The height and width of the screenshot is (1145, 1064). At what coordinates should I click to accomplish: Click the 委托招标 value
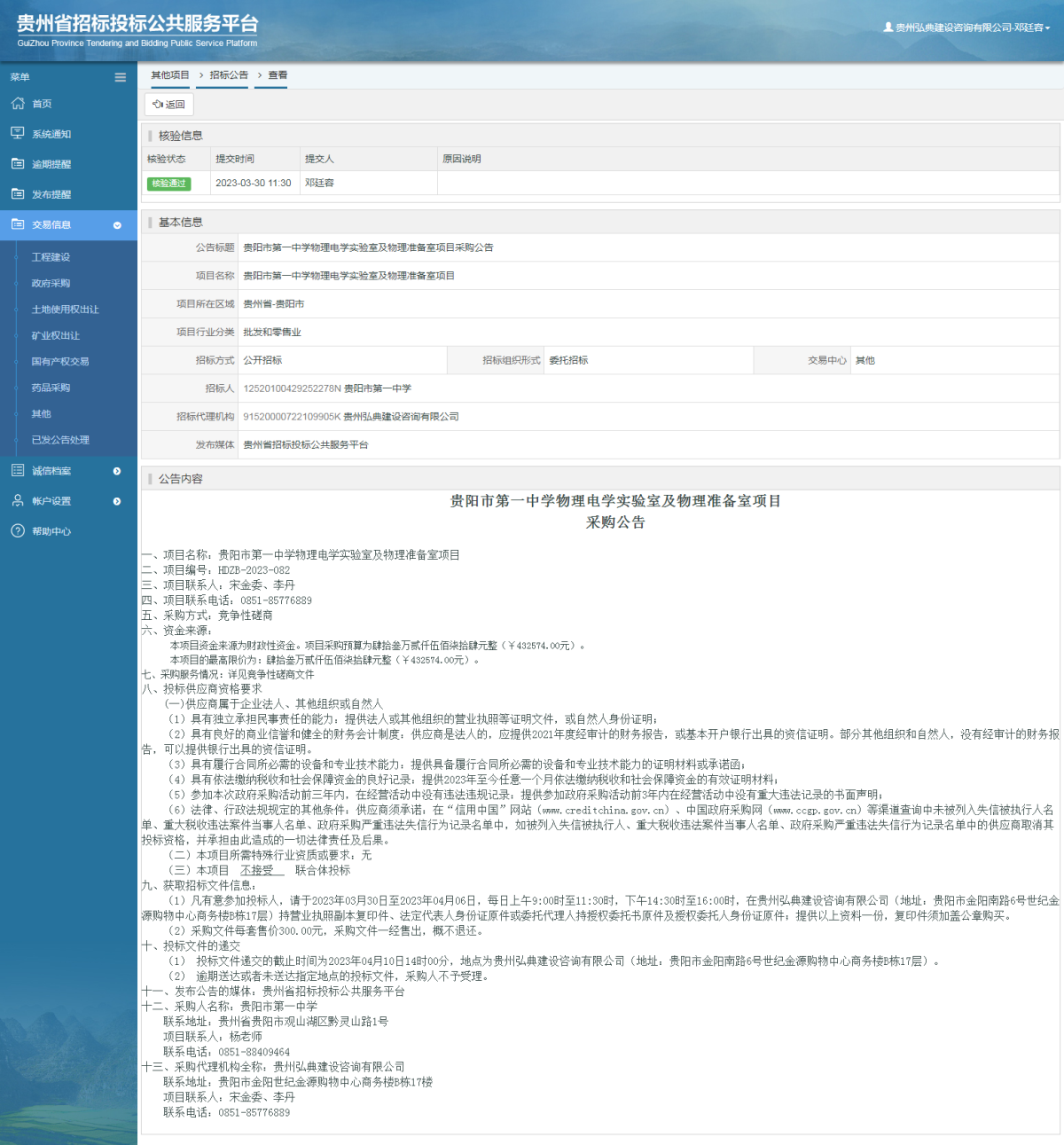[568, 360]
